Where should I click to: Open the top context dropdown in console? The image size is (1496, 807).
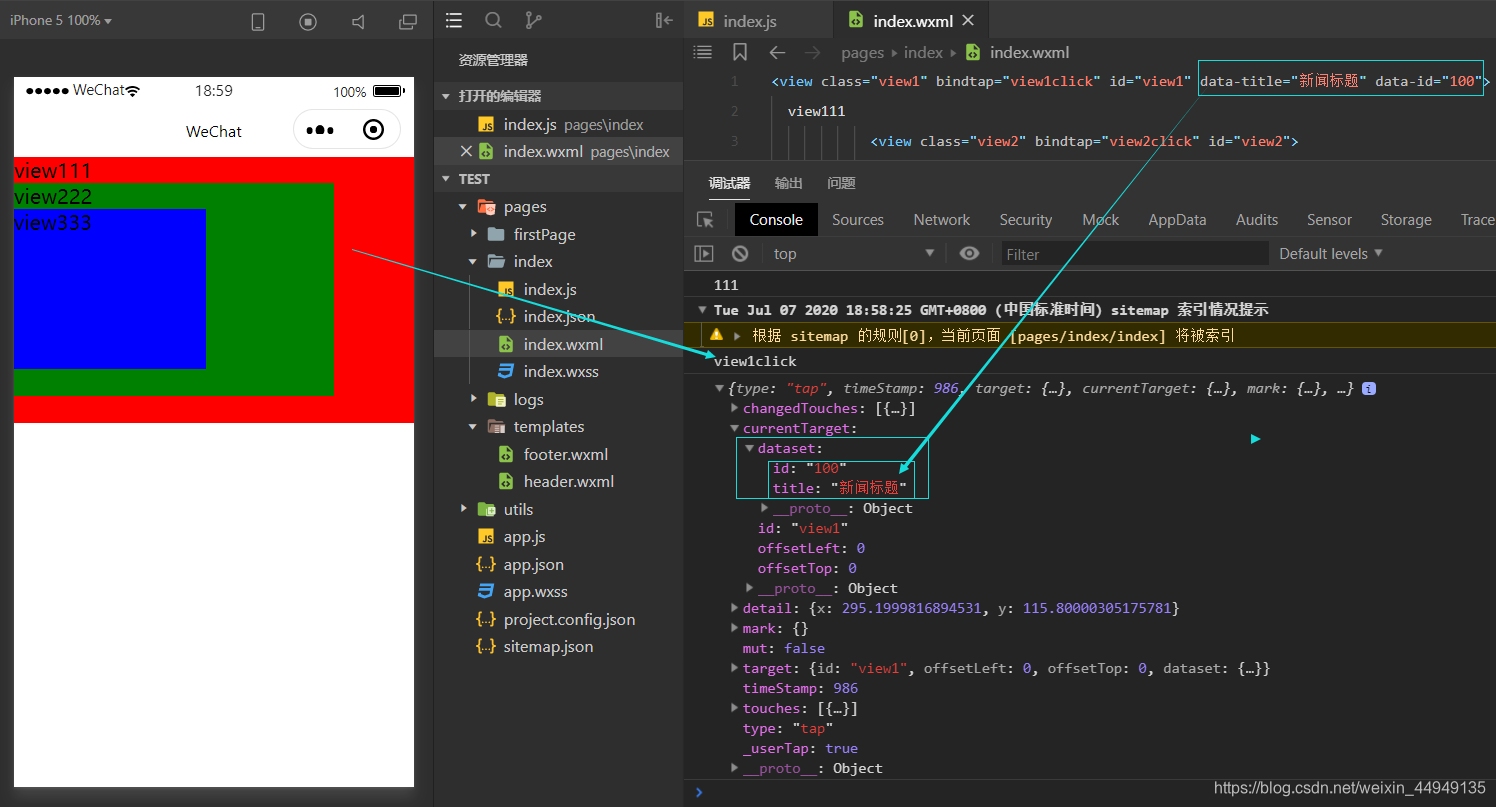click(x=853, y=254)
